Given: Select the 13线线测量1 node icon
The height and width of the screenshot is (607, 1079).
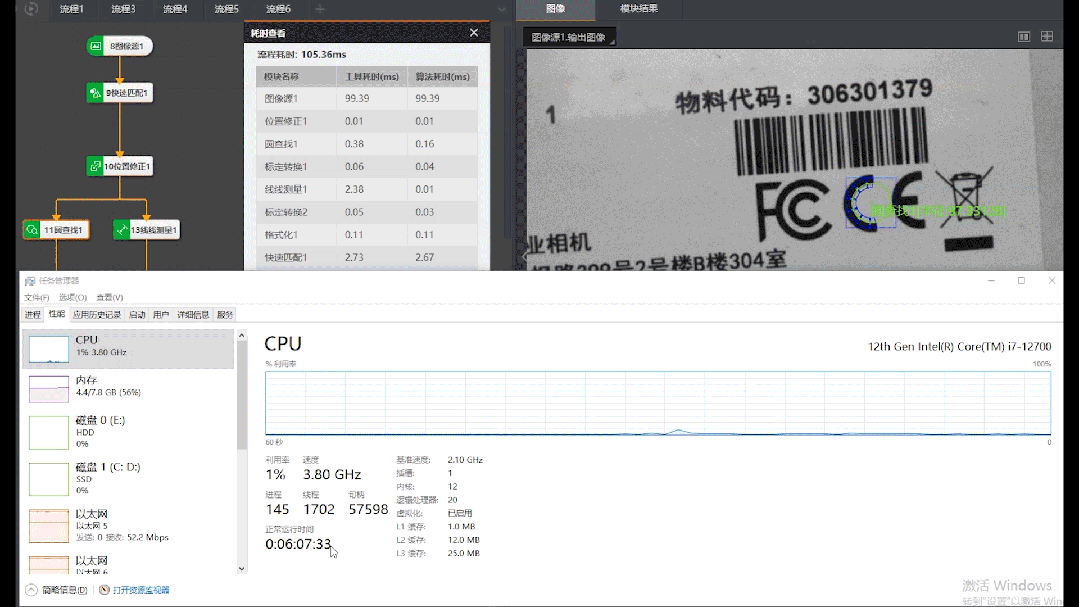Looking at the screenshot, I should [122, 230].
